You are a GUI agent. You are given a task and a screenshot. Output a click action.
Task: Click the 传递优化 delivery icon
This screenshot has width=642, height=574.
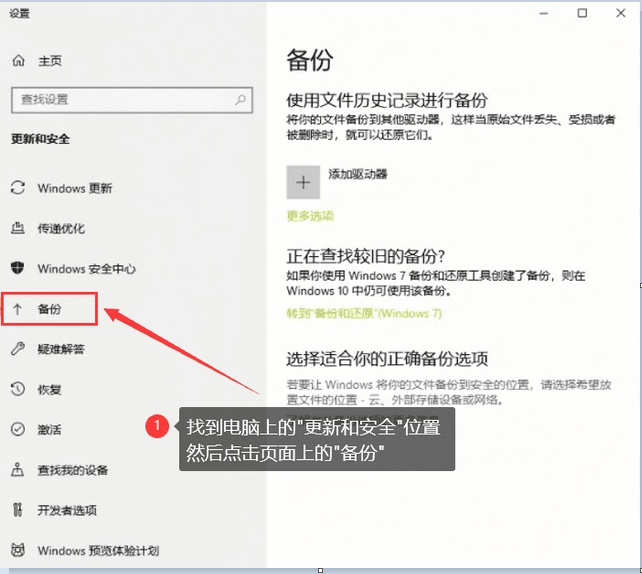click(18, 228)
